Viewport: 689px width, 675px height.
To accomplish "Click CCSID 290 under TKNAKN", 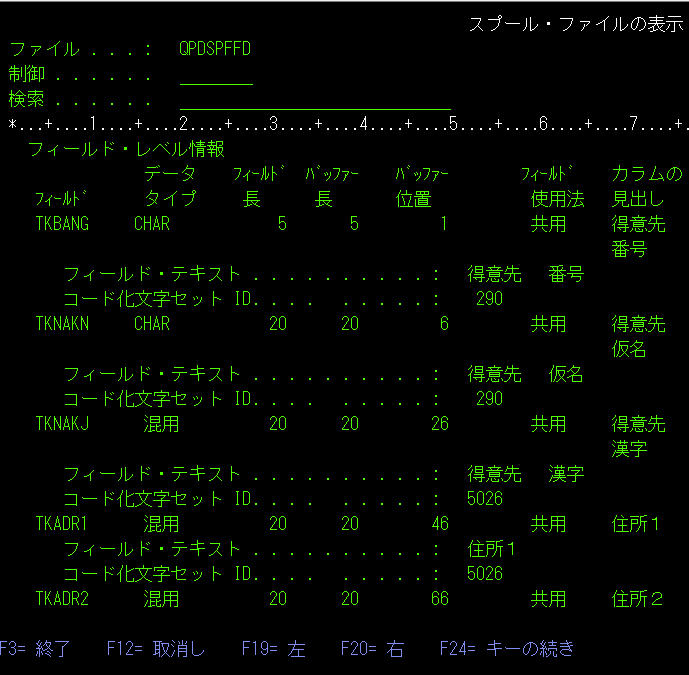I will pyautogui.click(x=490, y=399).
